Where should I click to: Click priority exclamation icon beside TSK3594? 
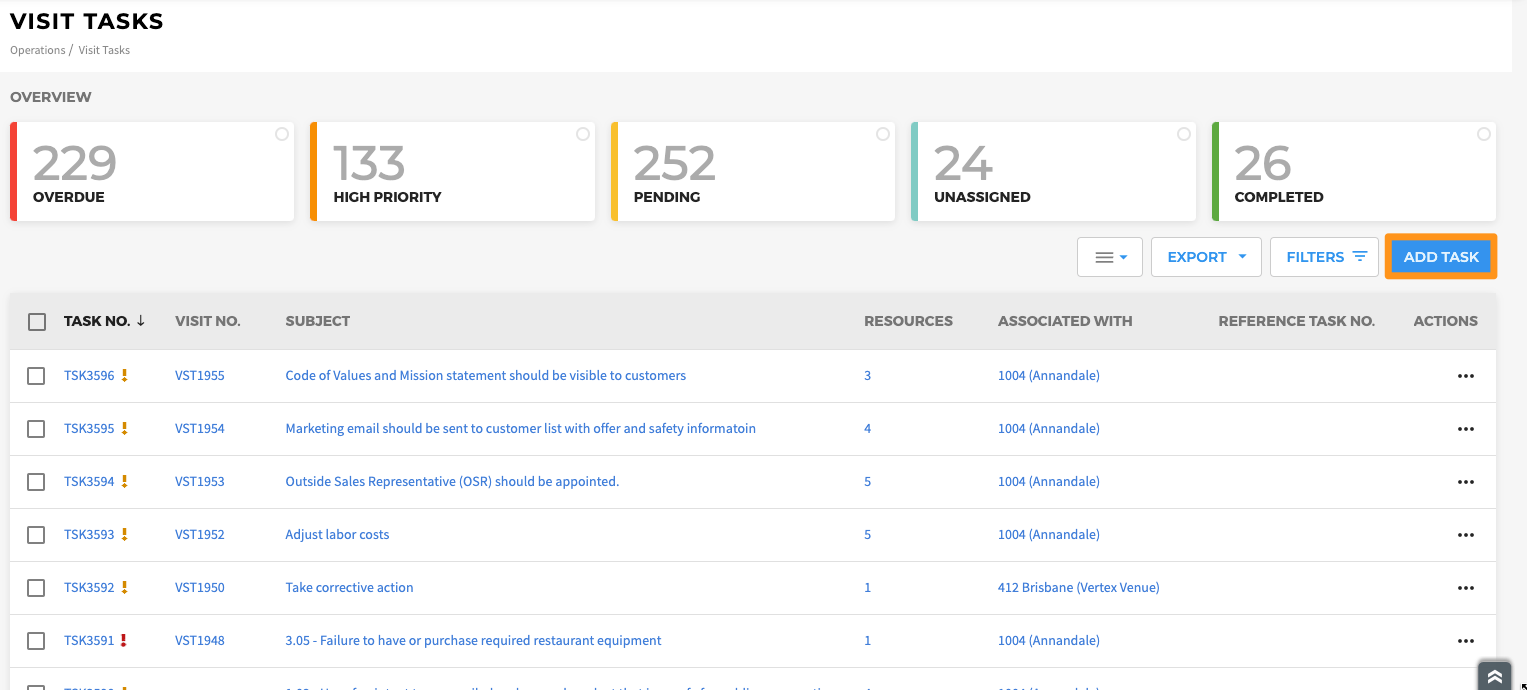coord(125,482)
